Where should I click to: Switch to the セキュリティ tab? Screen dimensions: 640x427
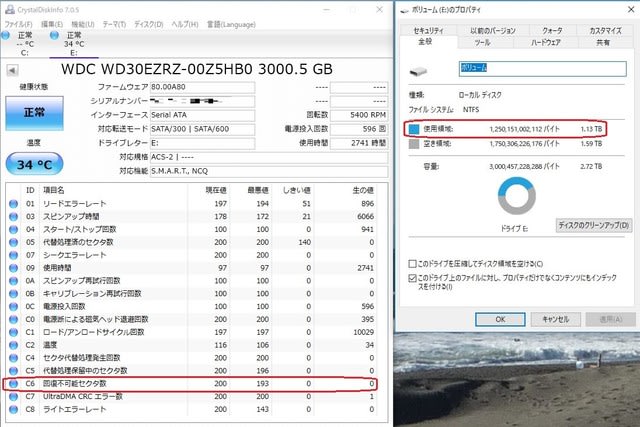coord(428,31)
